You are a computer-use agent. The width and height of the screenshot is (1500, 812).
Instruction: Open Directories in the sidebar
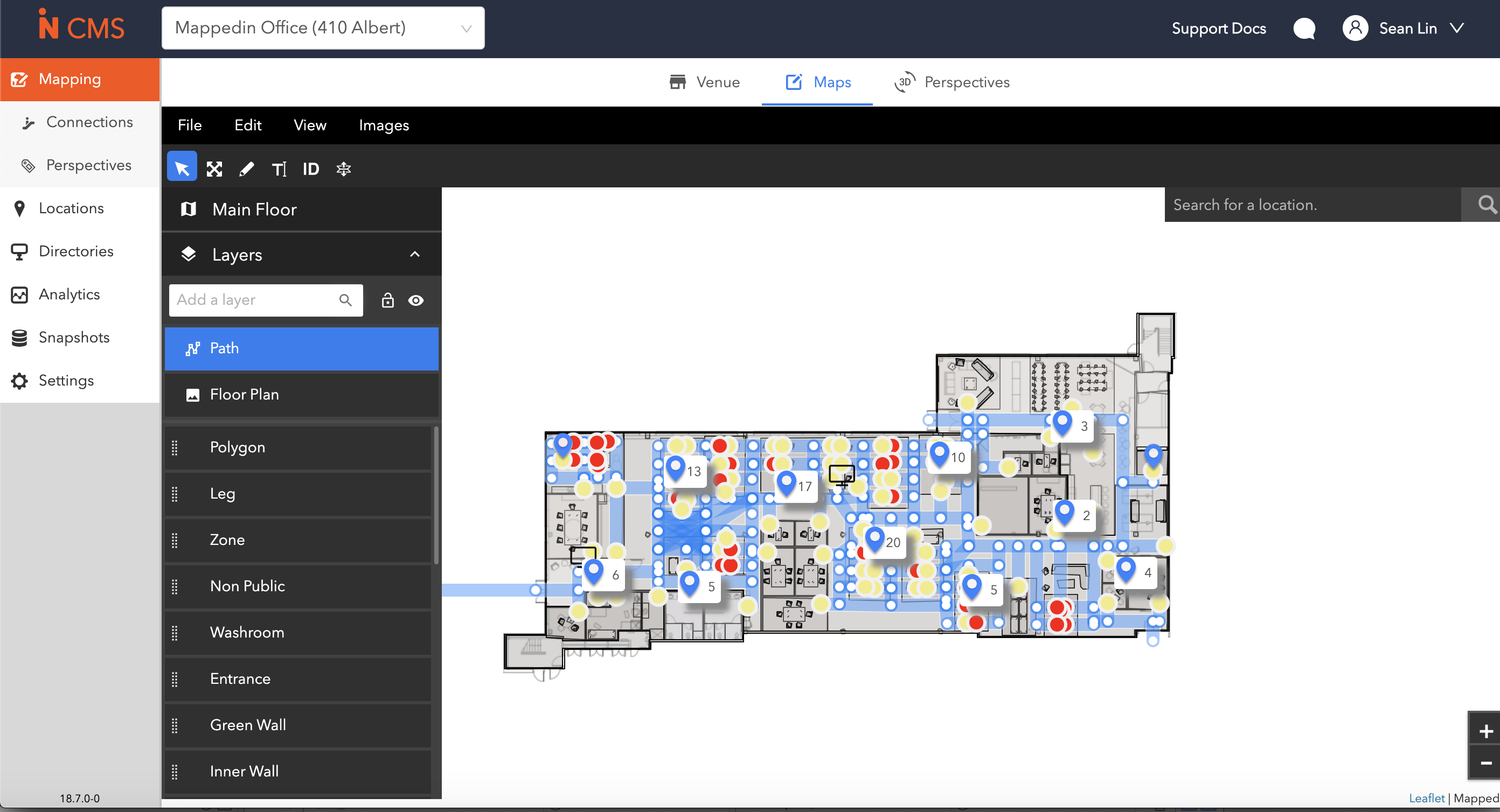click(x=80, y=251)
